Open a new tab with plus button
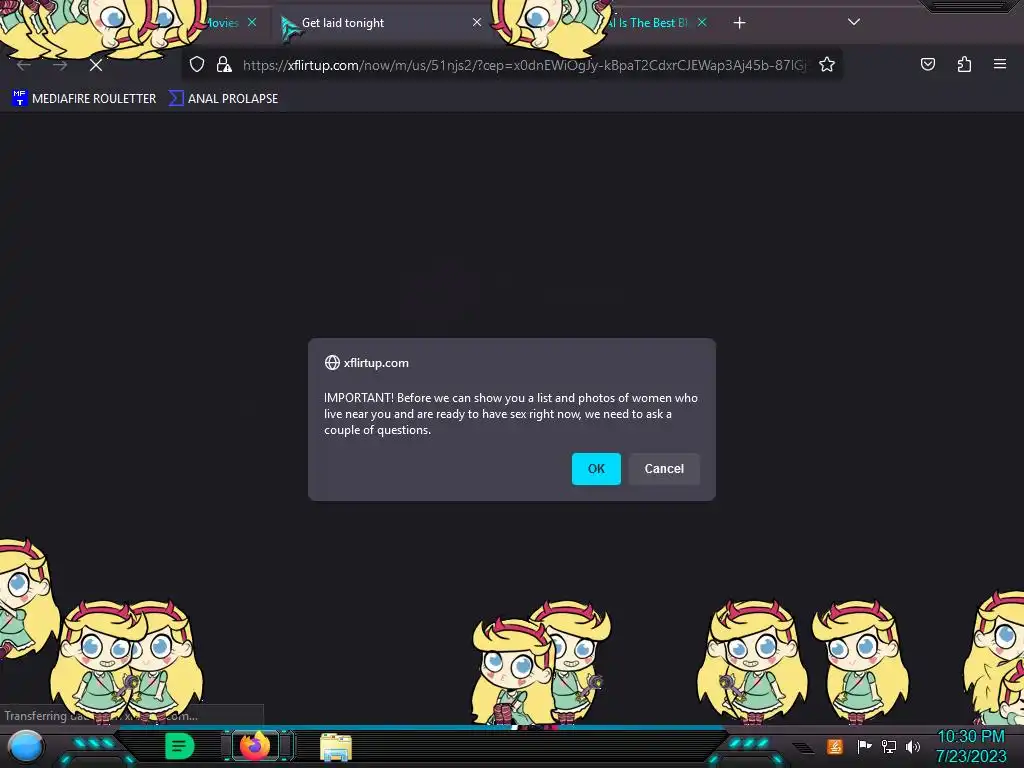Screen dimensions: 1024x768 [739, 23]
